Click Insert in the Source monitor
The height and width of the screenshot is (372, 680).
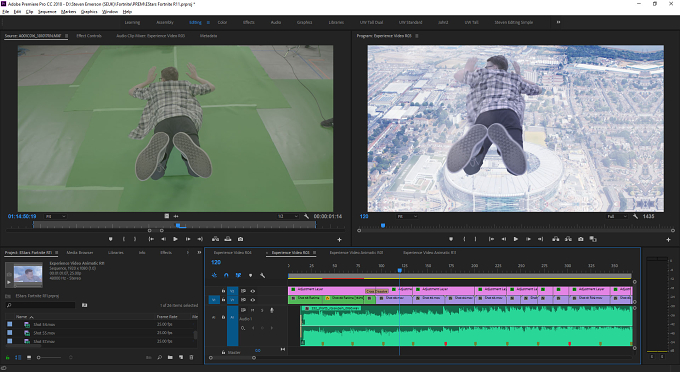pos(216,239)
